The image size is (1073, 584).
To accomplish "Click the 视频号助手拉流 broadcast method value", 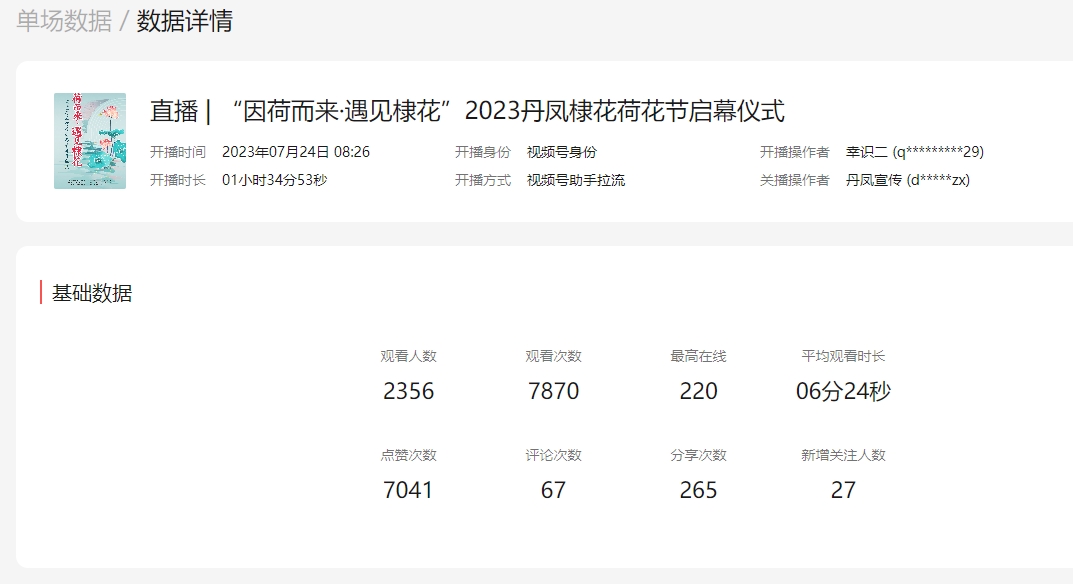I will click(x=575, y=180).
